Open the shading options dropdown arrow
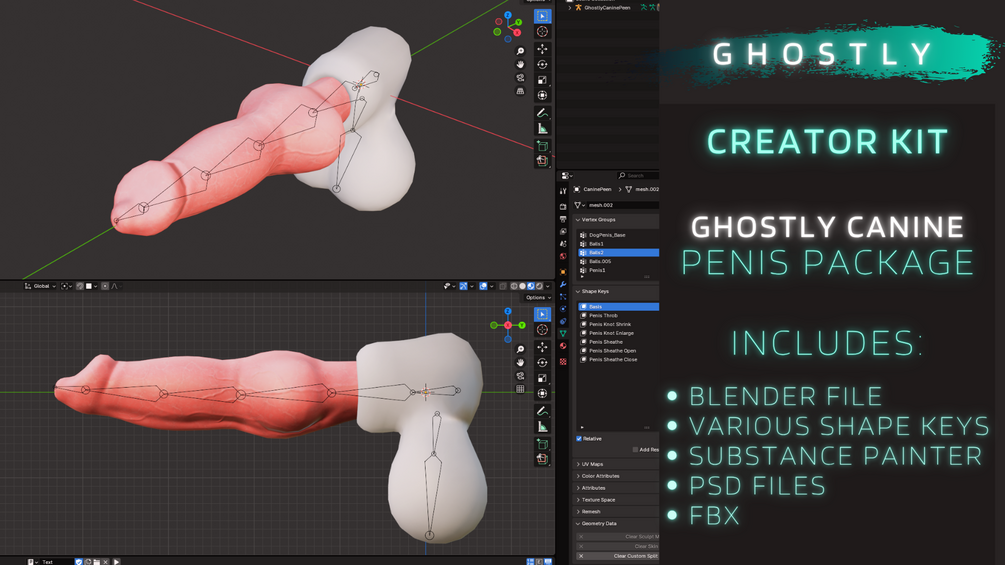This screenshot has height=565, width=1005. pos(547,286)
